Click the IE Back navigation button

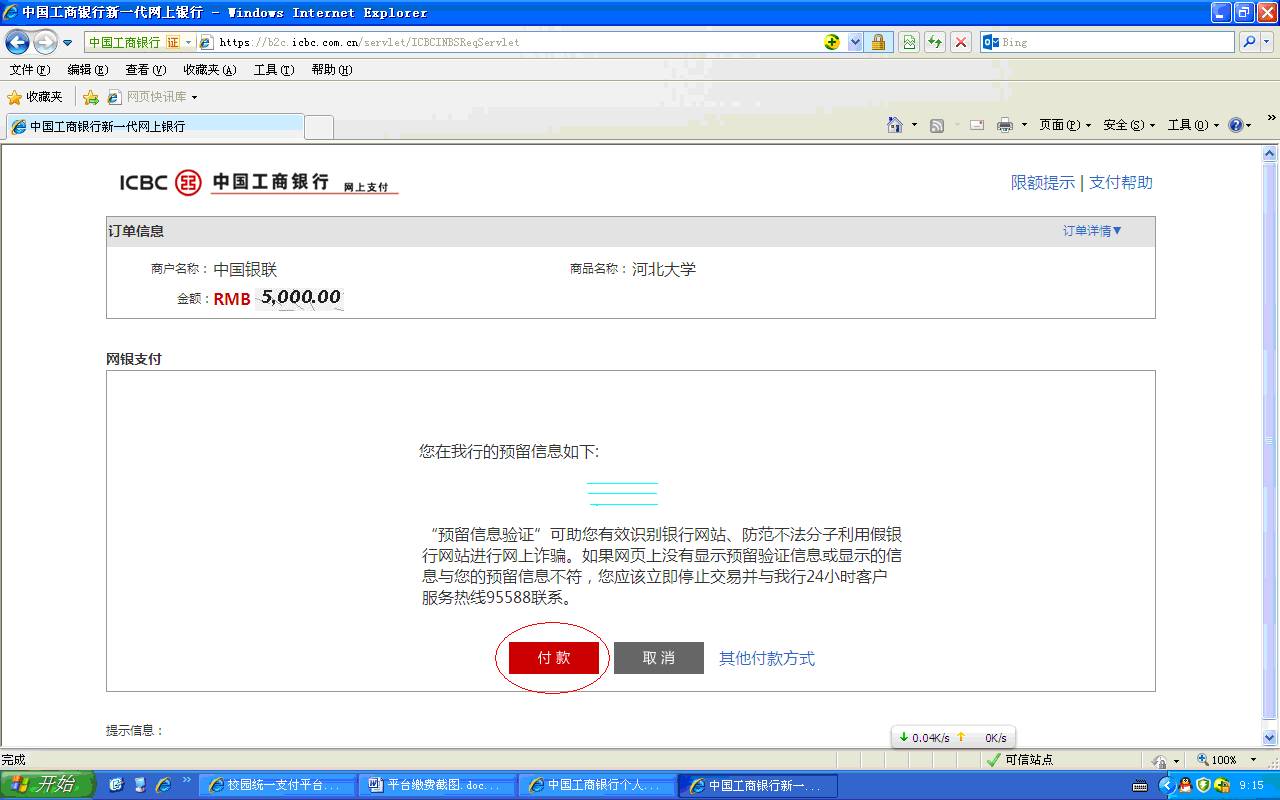[17, 42]
